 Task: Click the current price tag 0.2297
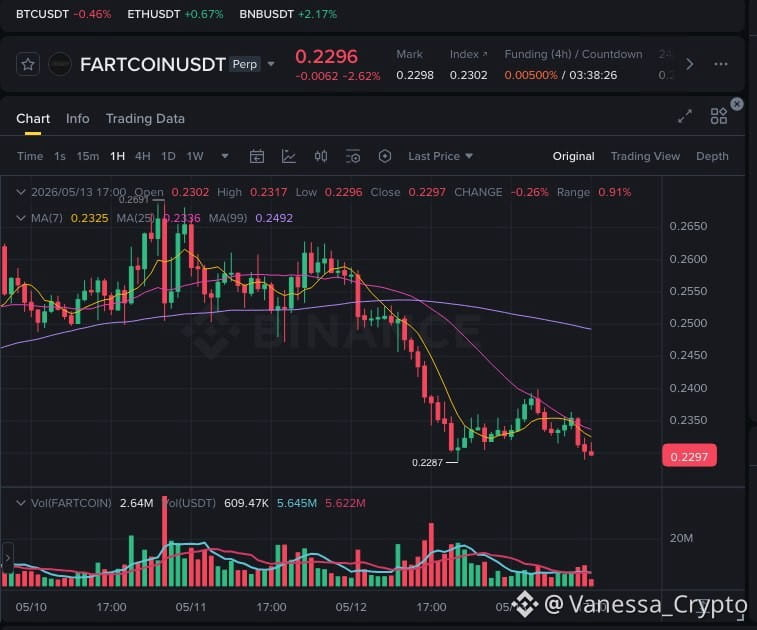(x=689, y=456)
